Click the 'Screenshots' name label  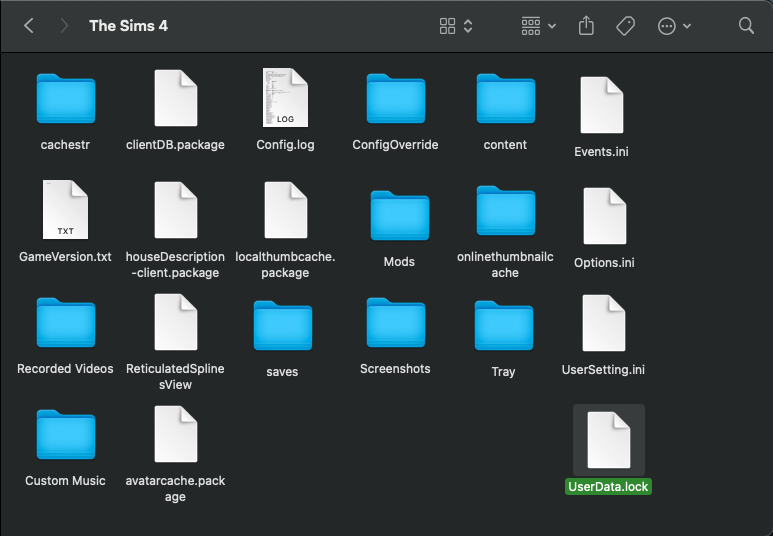point(395,368)
